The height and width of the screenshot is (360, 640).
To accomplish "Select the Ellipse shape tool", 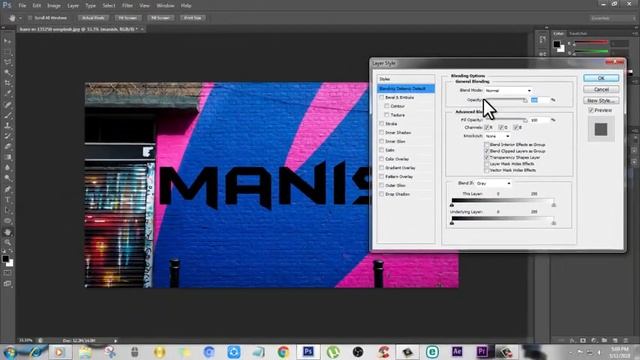I will point(7,221).
